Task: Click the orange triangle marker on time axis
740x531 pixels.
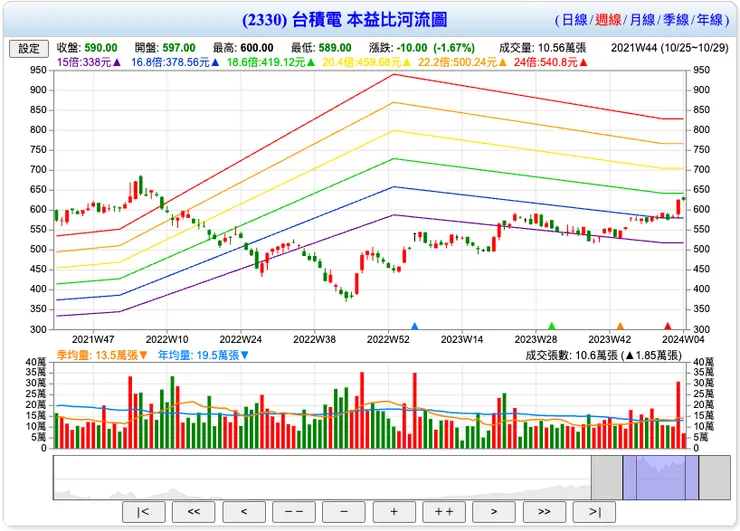Action: tap(620, 326)
